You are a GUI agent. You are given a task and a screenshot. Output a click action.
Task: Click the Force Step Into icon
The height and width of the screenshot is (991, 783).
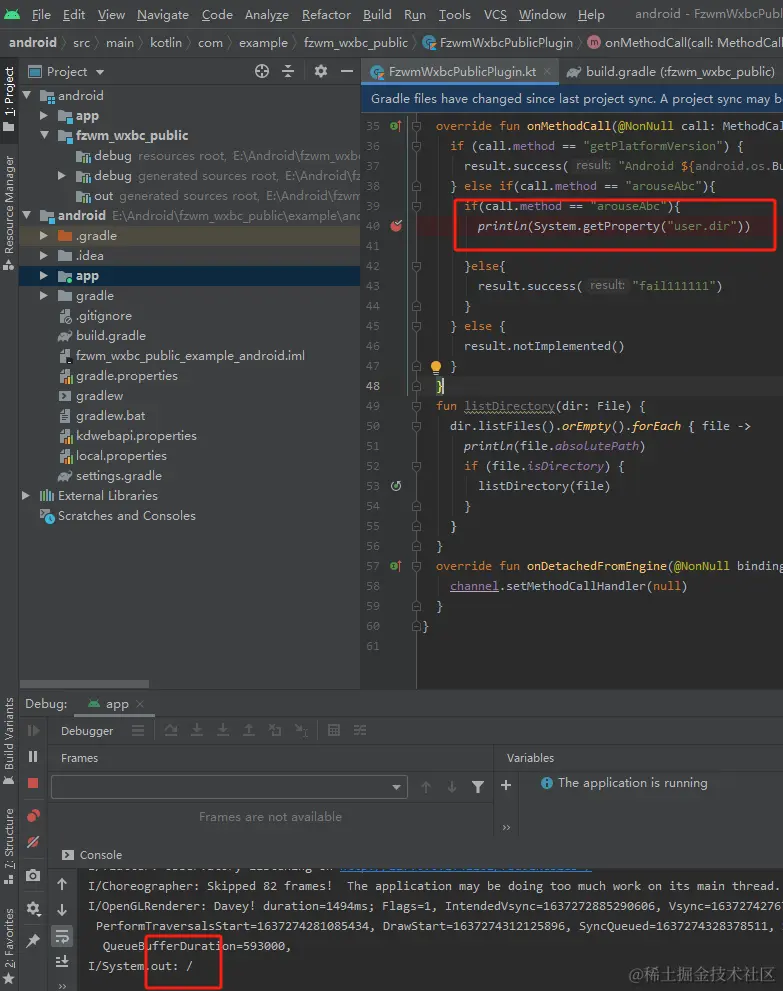[223, 731]
